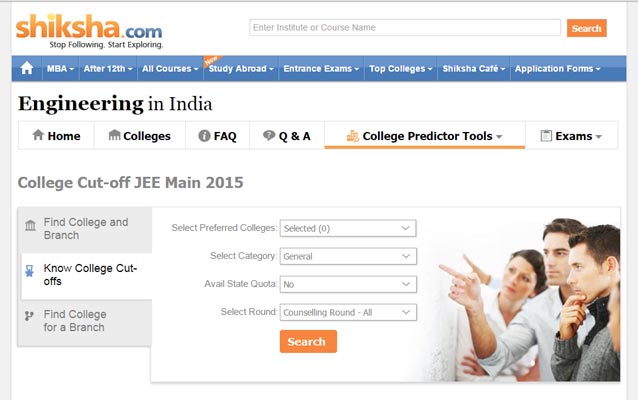This screenshot has width=638, height=400.
Task: Click the orange College Predictor Tools icon
Action: pyautogui.click(x=353, y=136)
